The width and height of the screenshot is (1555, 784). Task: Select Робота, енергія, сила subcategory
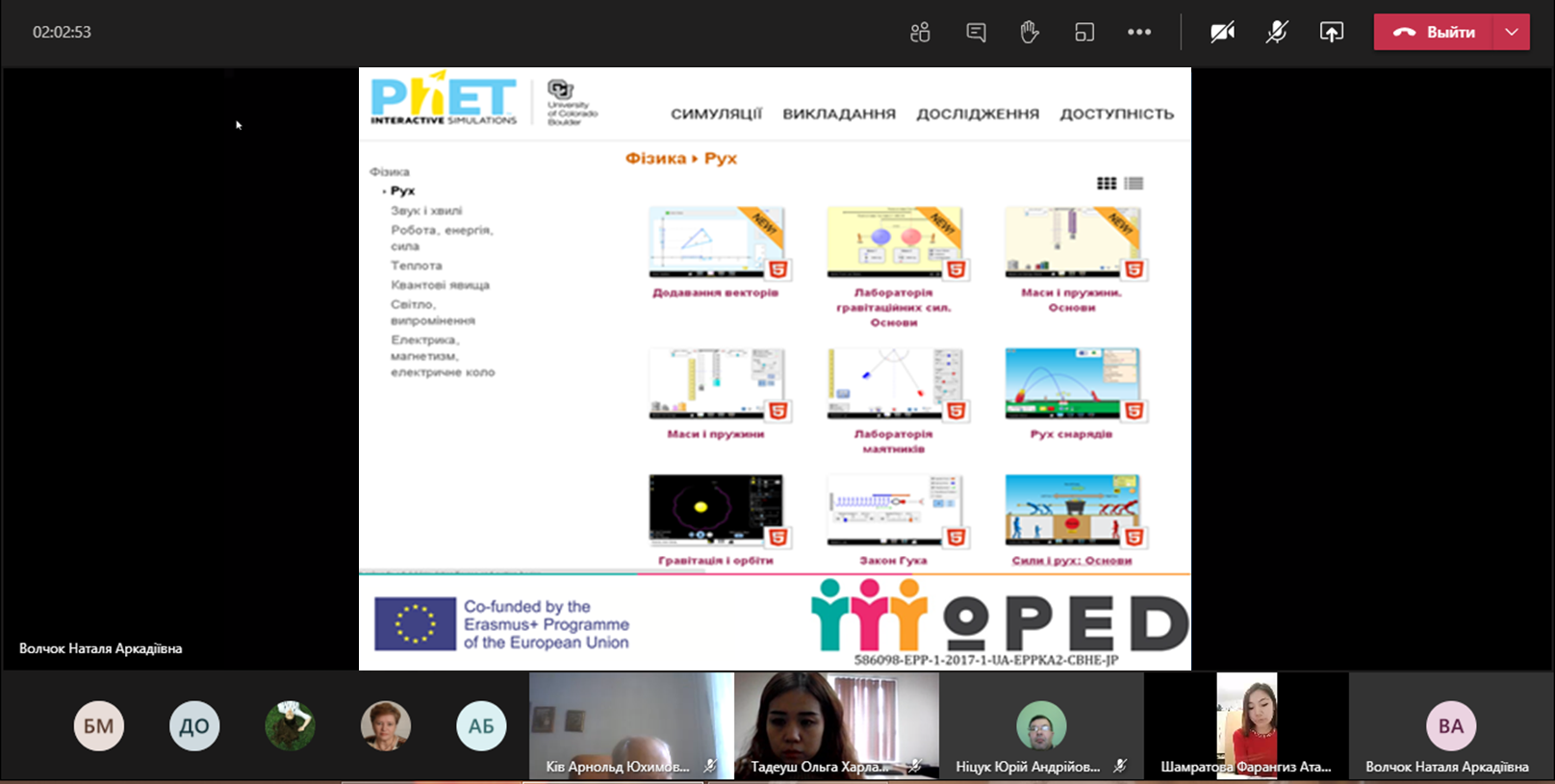[x=442, y=238]
